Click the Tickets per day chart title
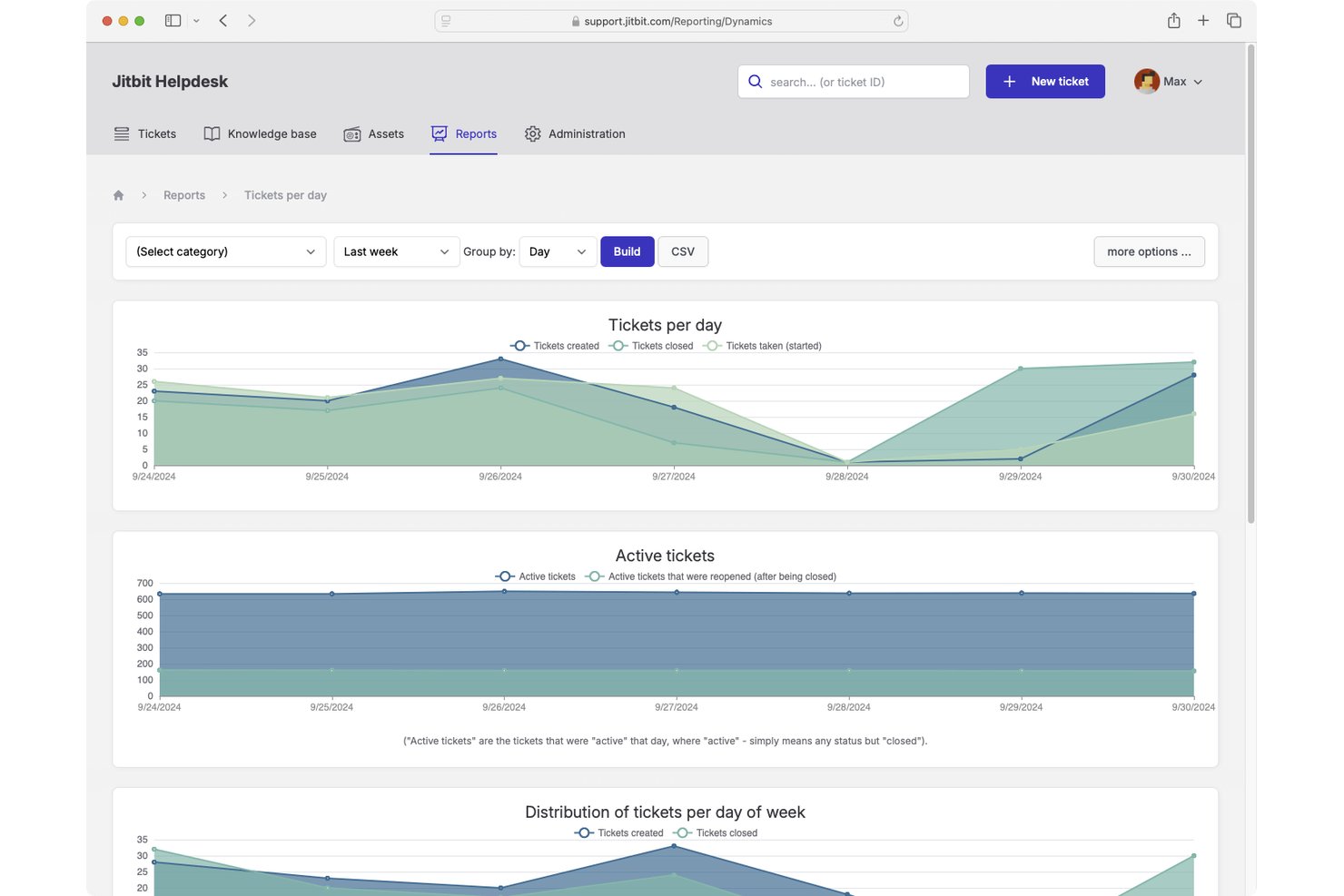Screen dimensions: 1344x896 pyautogui.click(x=665, y=325)
